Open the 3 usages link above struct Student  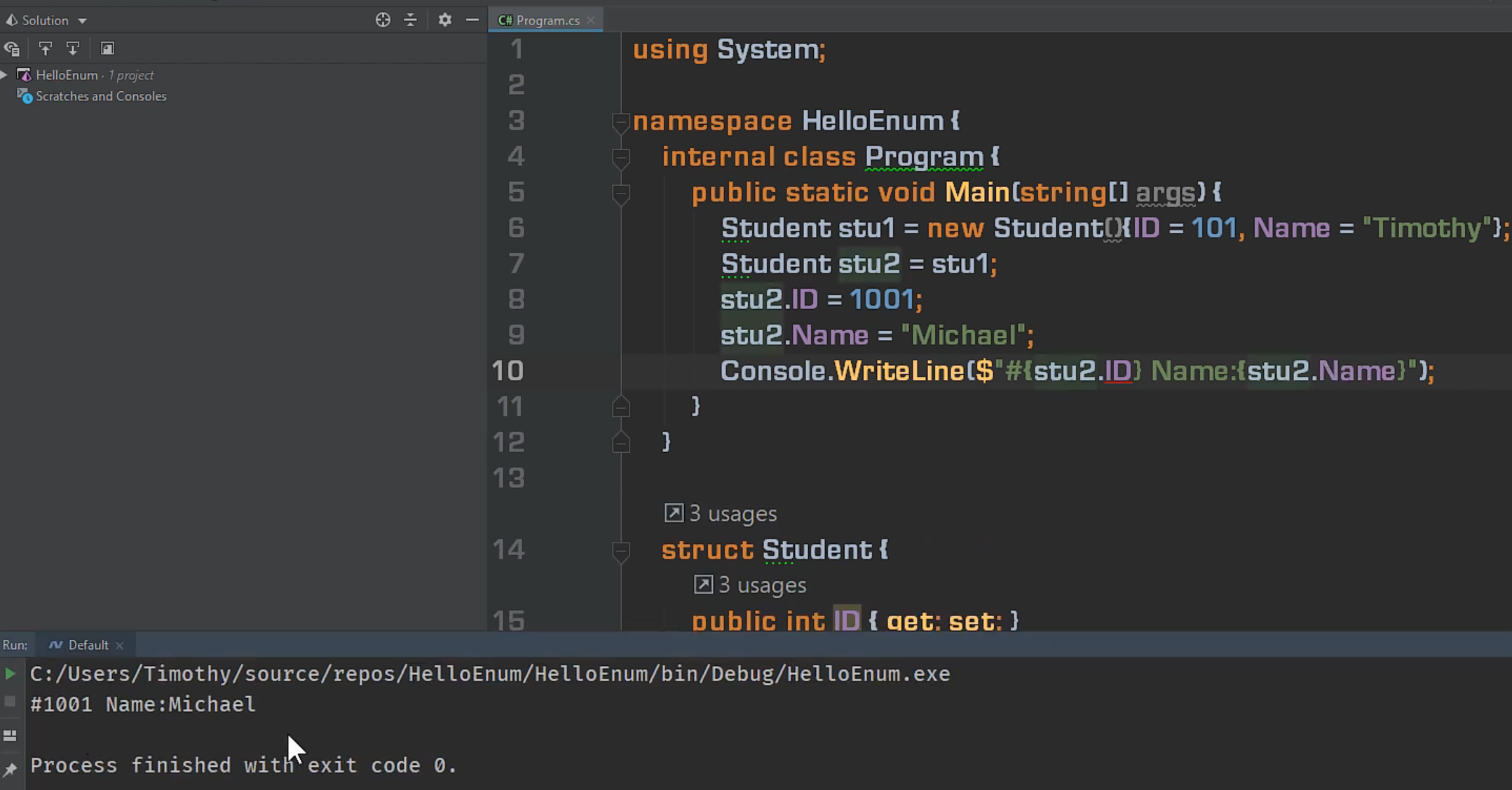(733, 514)
